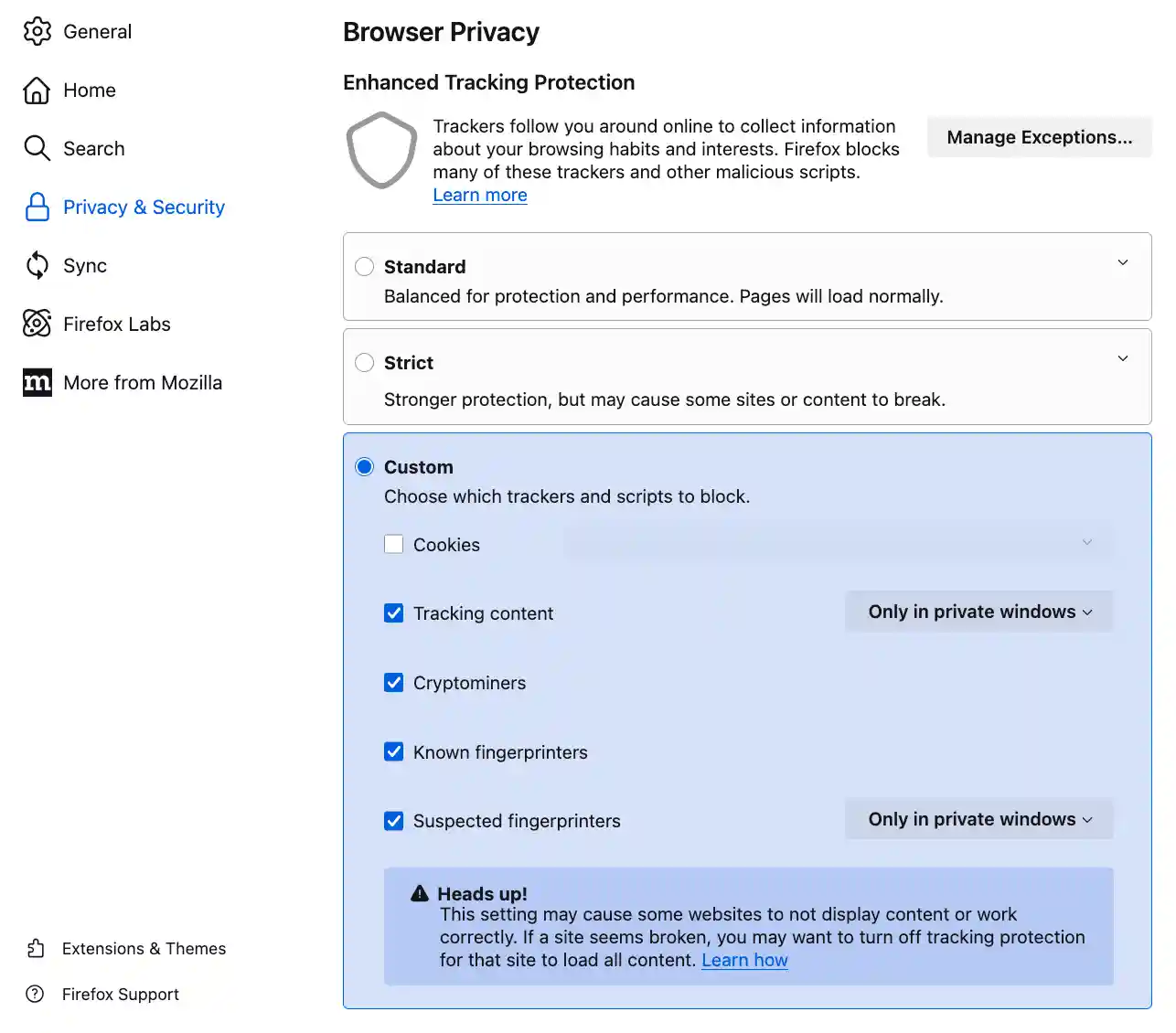Enable the Cookies checkbox

(394, 544)
